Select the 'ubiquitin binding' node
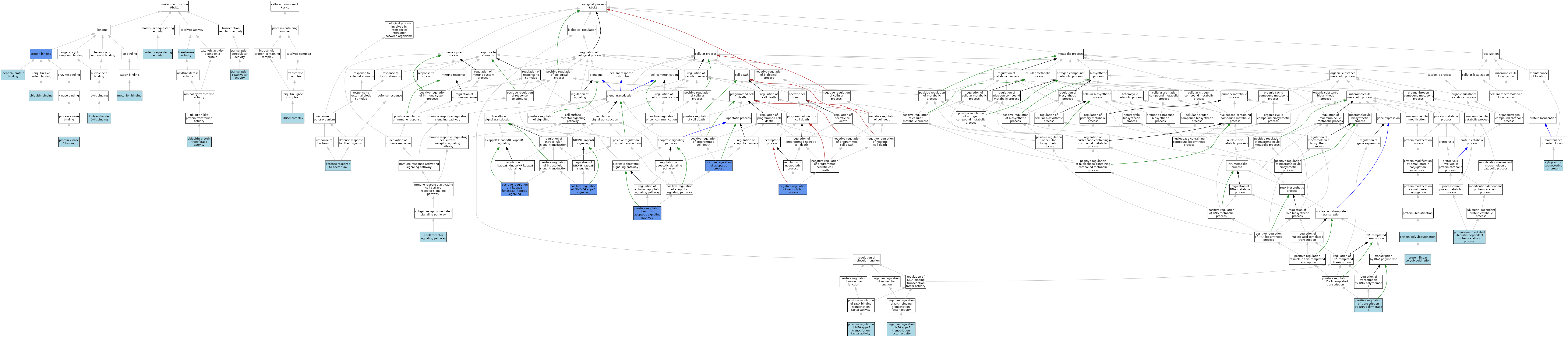This screenshot has width=1568, height=337. [41, 96]
